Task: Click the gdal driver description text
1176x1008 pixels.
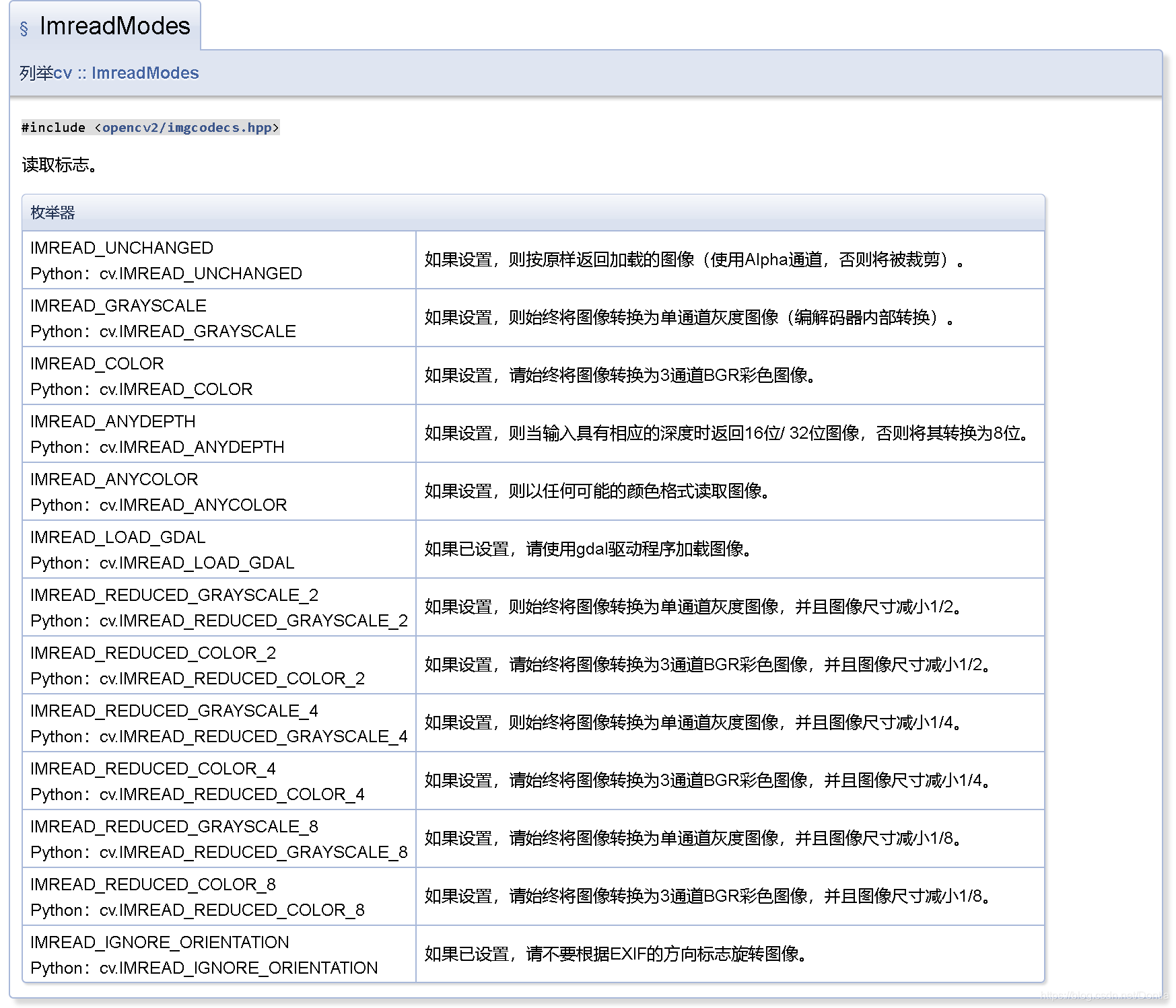Action: pos(589,549)
